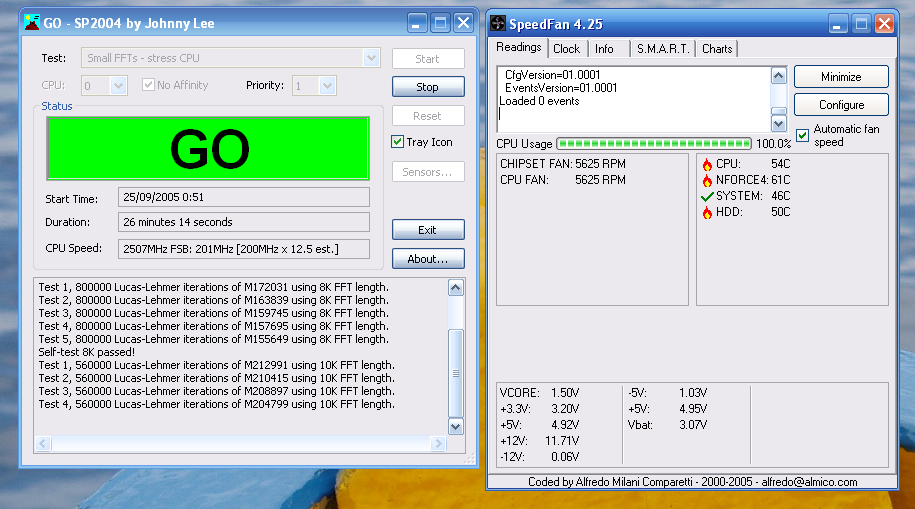Image resolution: width=915 pixels, height=509 pixels.
Task: Open the Test type dropdown
Action: 372,59
